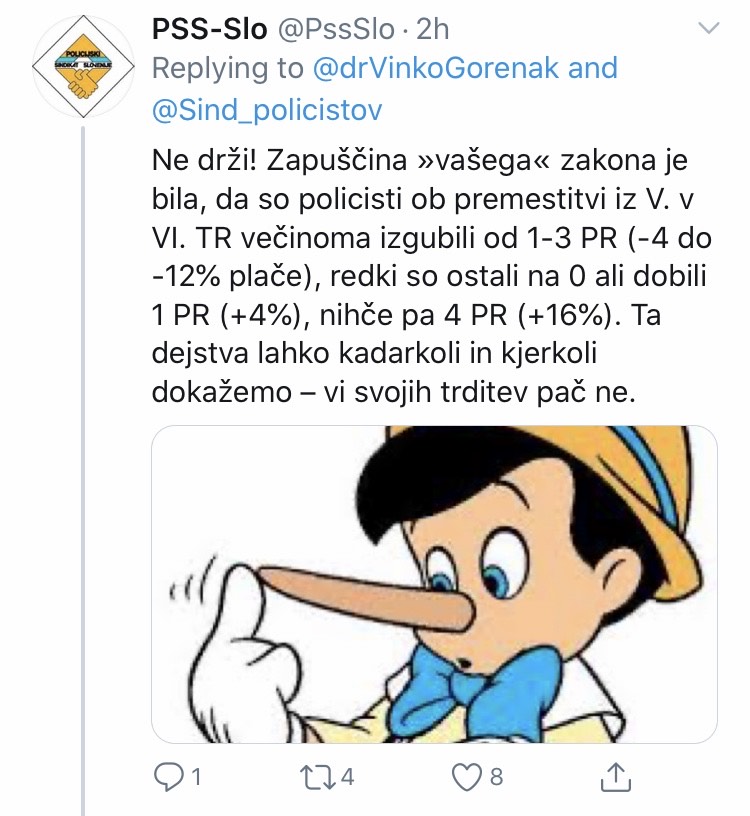Viewport: 750px width, 816px height.
Task: Open the attached Pinocchio image
Action: coord(434,584)
